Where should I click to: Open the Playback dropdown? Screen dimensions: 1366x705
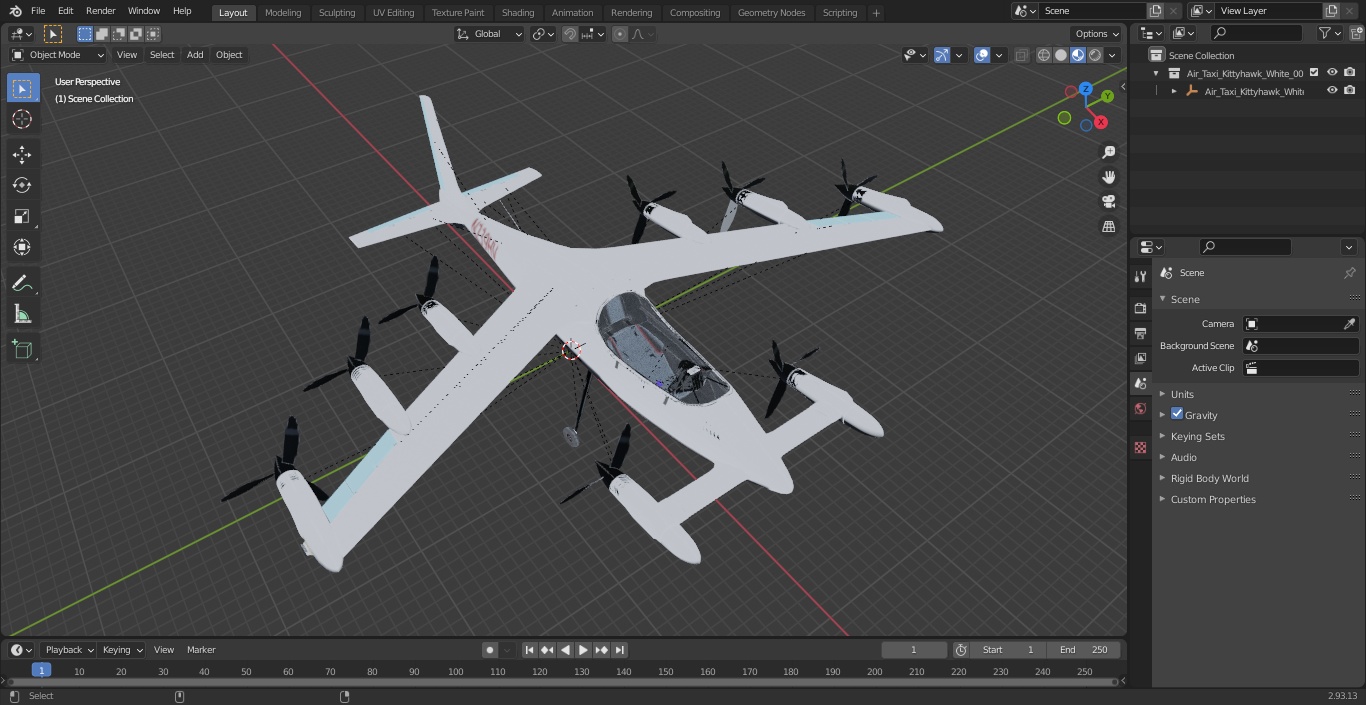[69, 650]
